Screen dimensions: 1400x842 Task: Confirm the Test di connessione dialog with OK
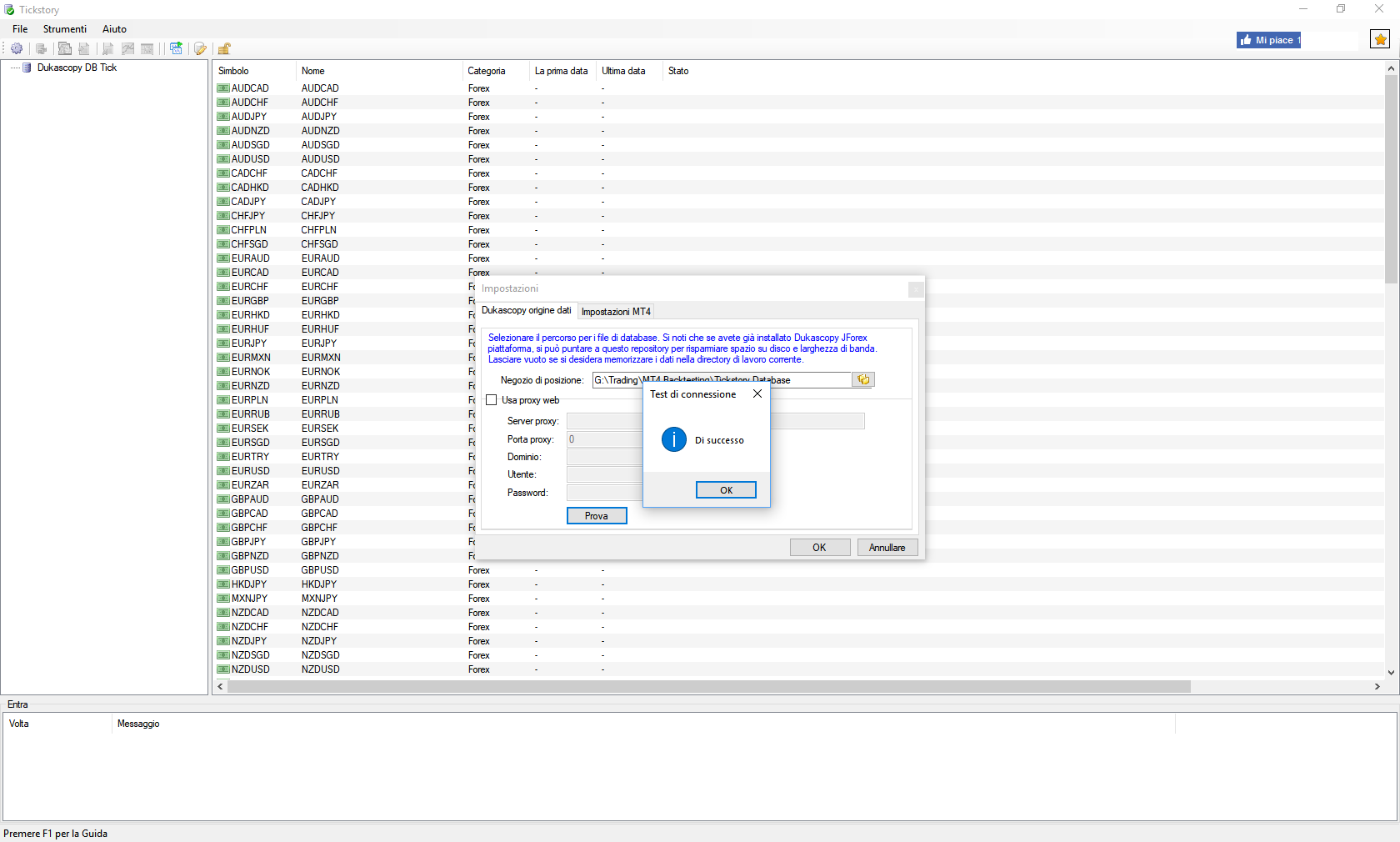(726, 490)
